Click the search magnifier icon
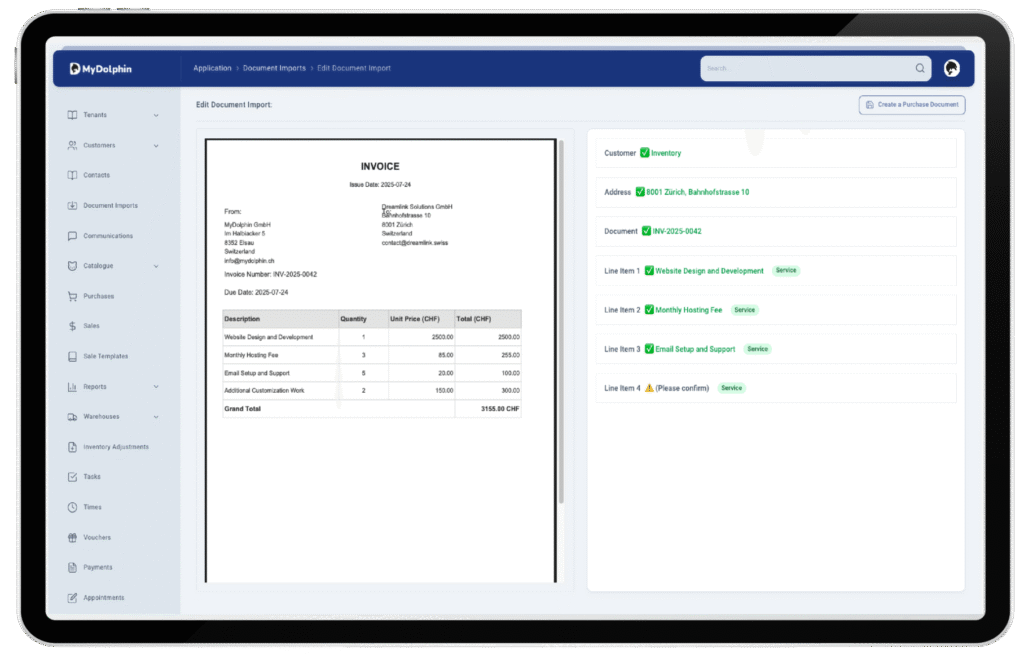 coord(919,69)
